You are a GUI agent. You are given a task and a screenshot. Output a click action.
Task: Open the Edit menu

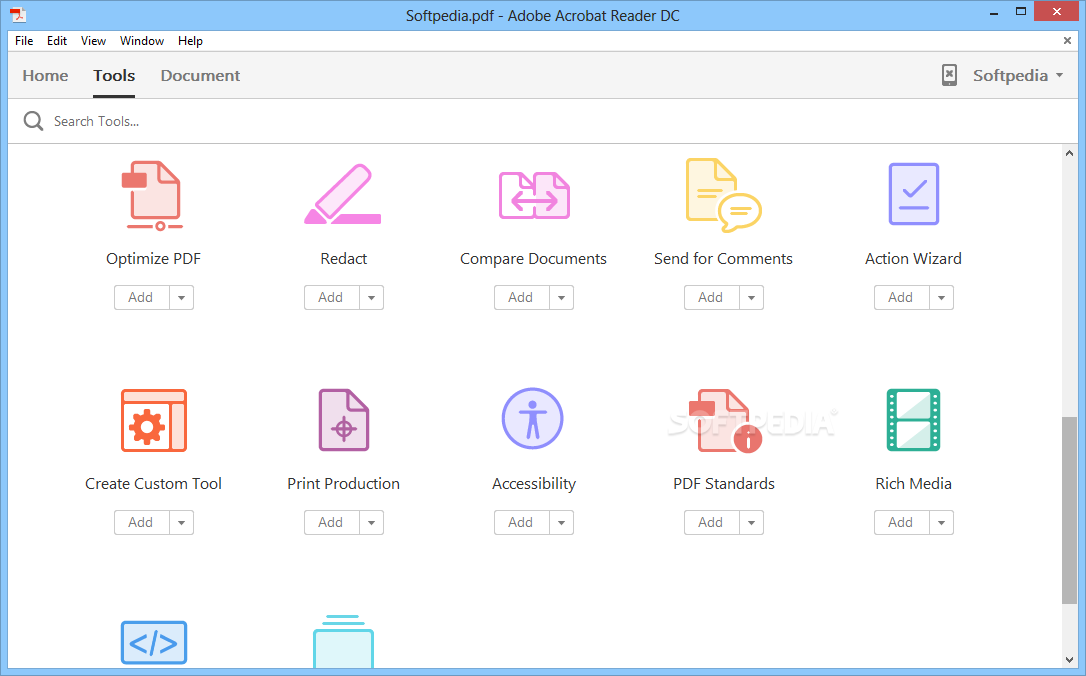click(x=57, y=41)
